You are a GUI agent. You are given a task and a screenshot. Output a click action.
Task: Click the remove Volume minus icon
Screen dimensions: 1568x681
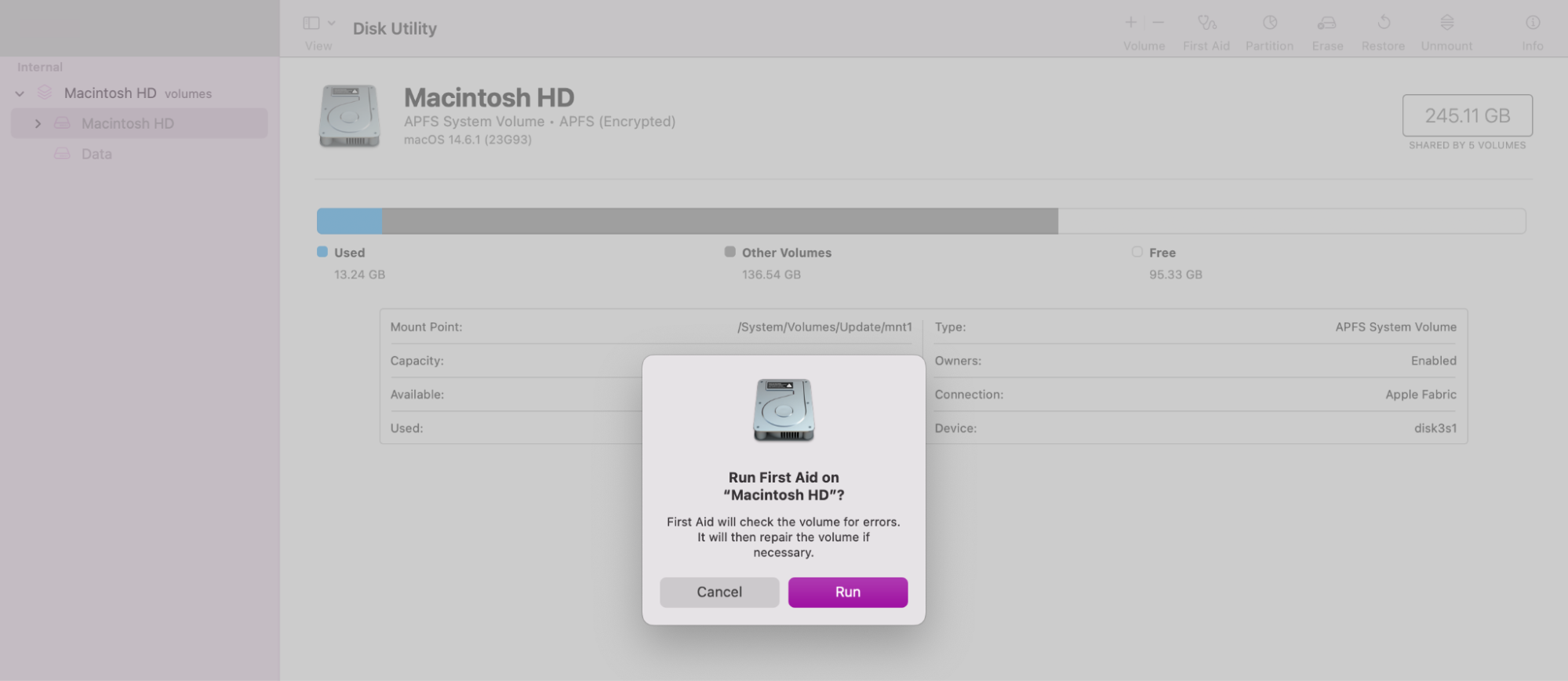(x=1158, y=23)
